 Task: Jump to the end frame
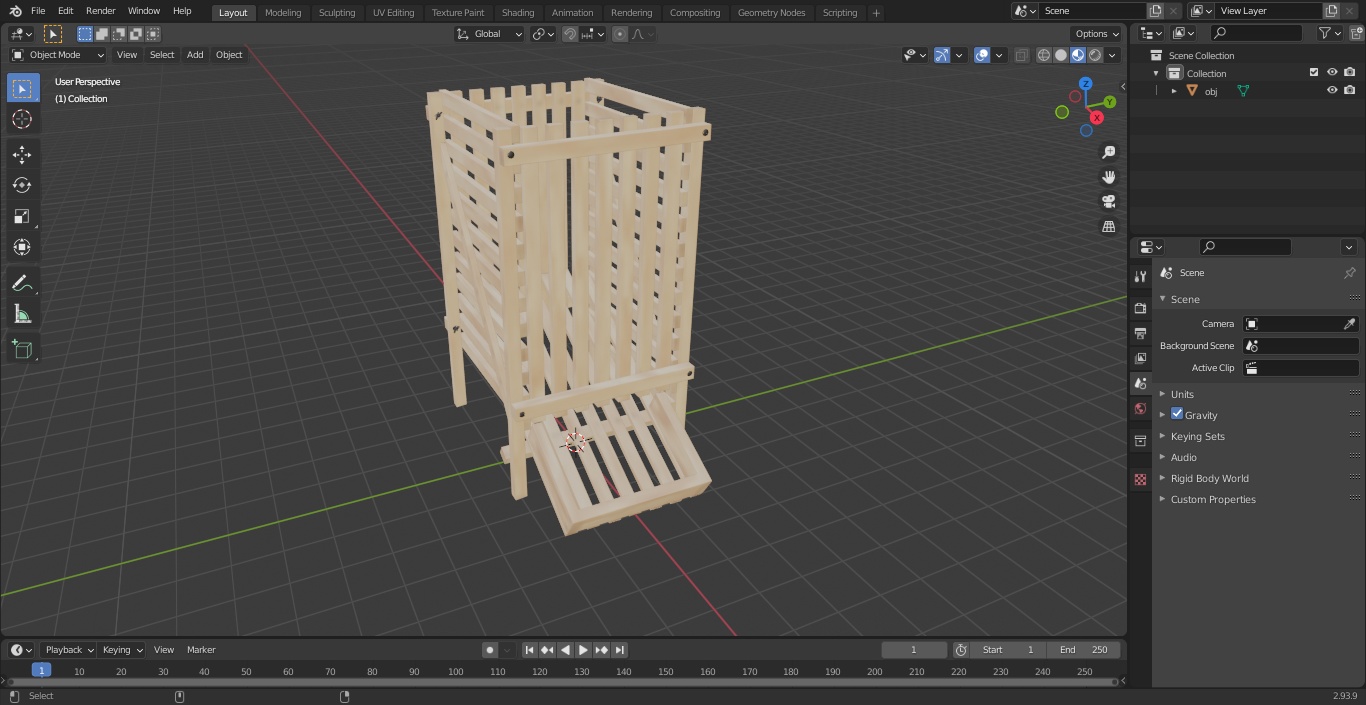620,650
